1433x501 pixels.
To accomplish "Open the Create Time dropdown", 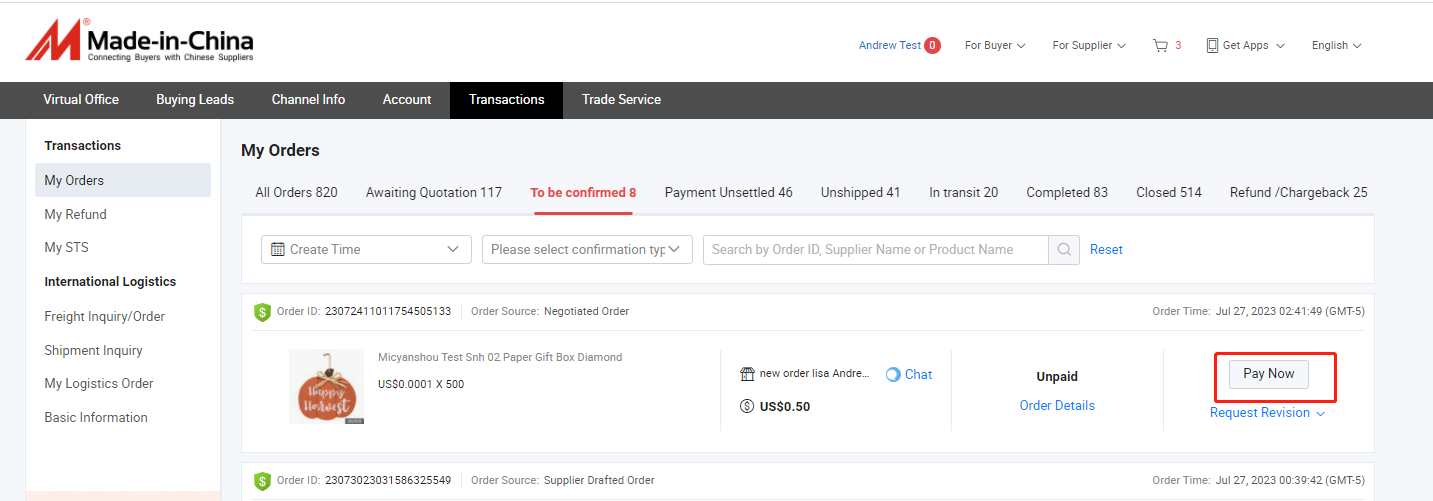I will click(x=366, y=250).
